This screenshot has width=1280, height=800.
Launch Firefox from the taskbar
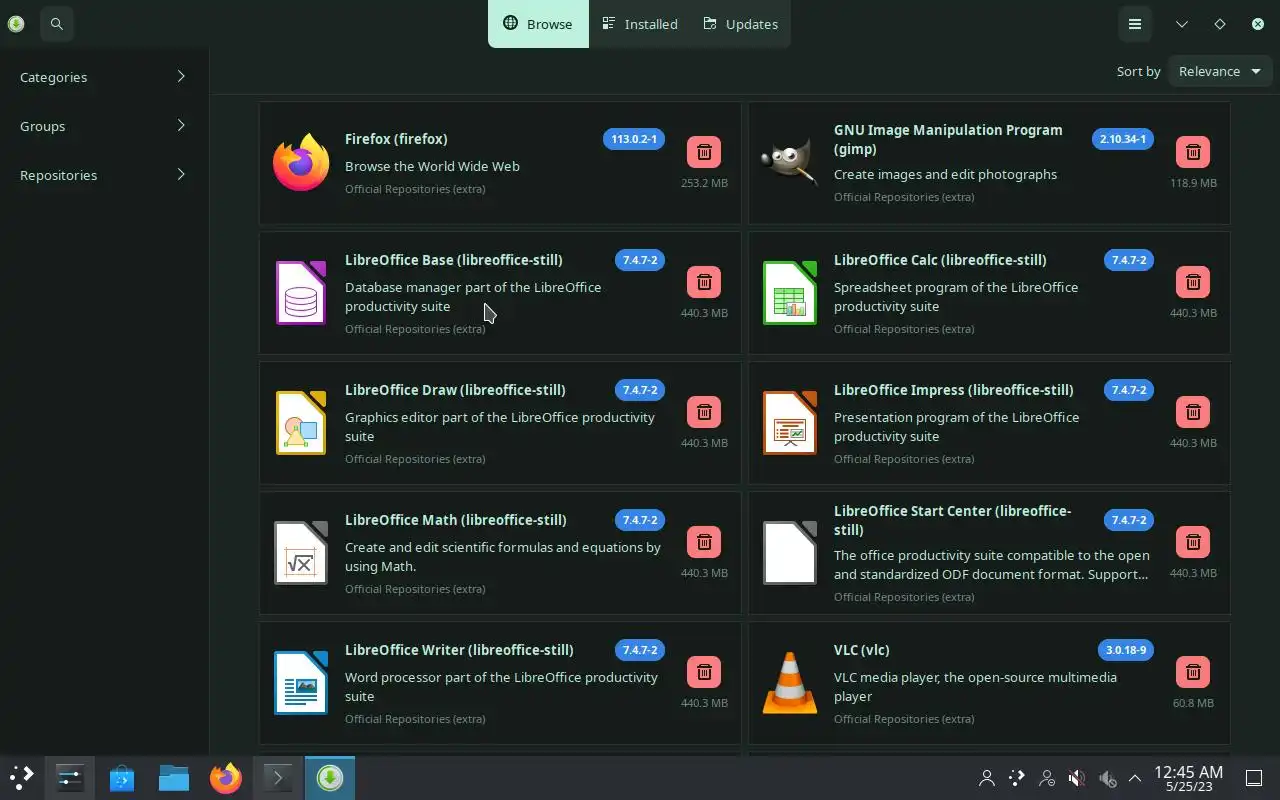click(x=226, y=777)
